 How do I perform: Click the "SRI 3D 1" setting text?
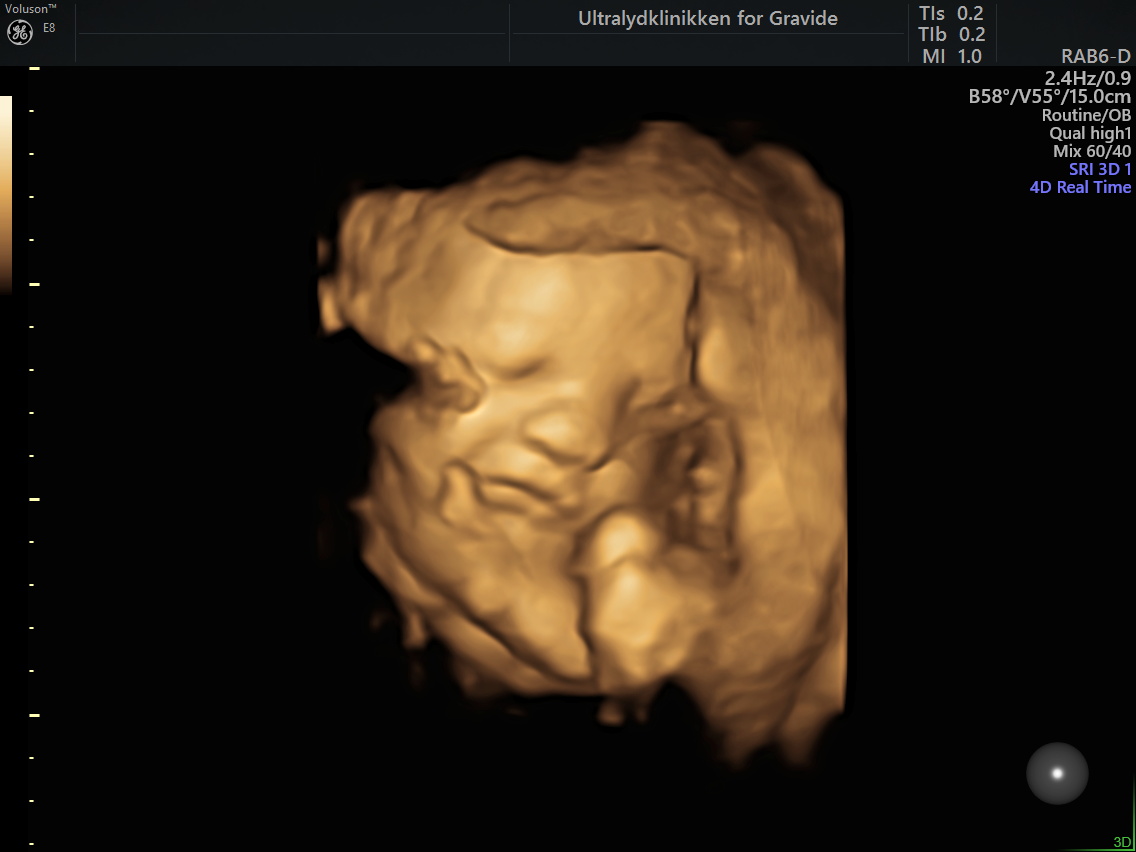click(x=1100, y=170)
